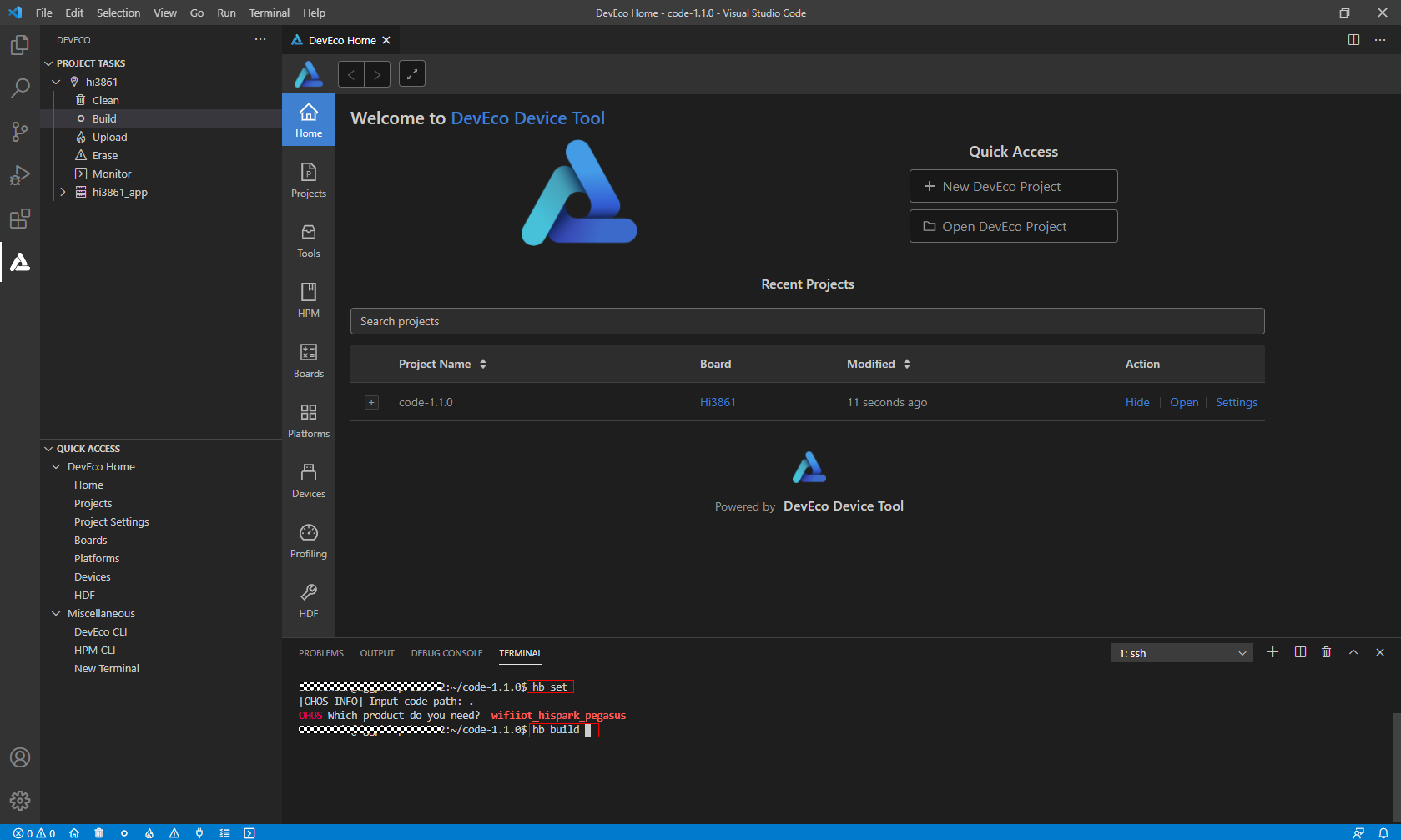Open the Extensions view
Viewport: 1401px width, 840px height.
(20, 219)
